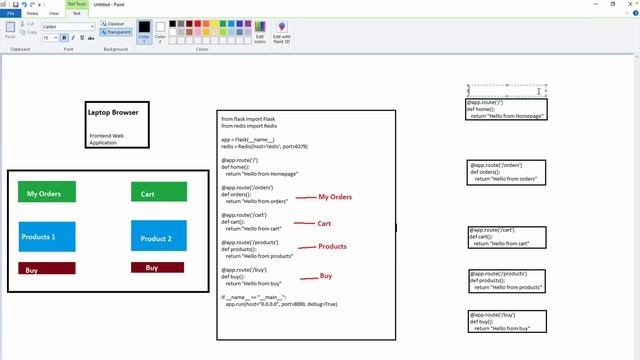Paste clipboard contents with Paste icon
This screenshot has height=360, width=640.
click(x=10, y=27)
